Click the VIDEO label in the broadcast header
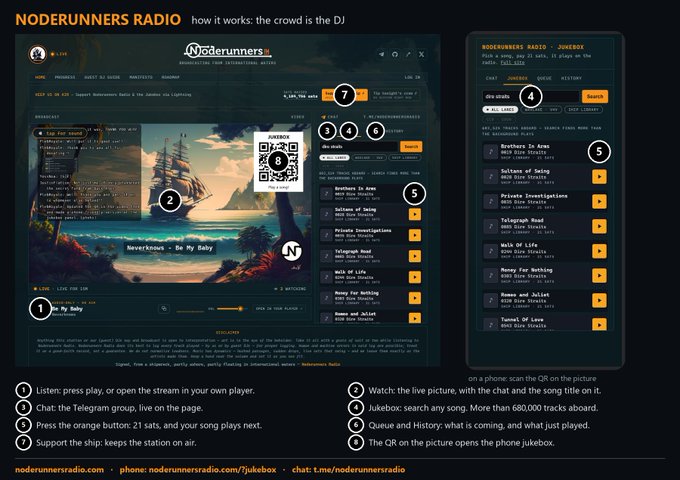The height and width of the screenshot is (480, 680). 298,117
